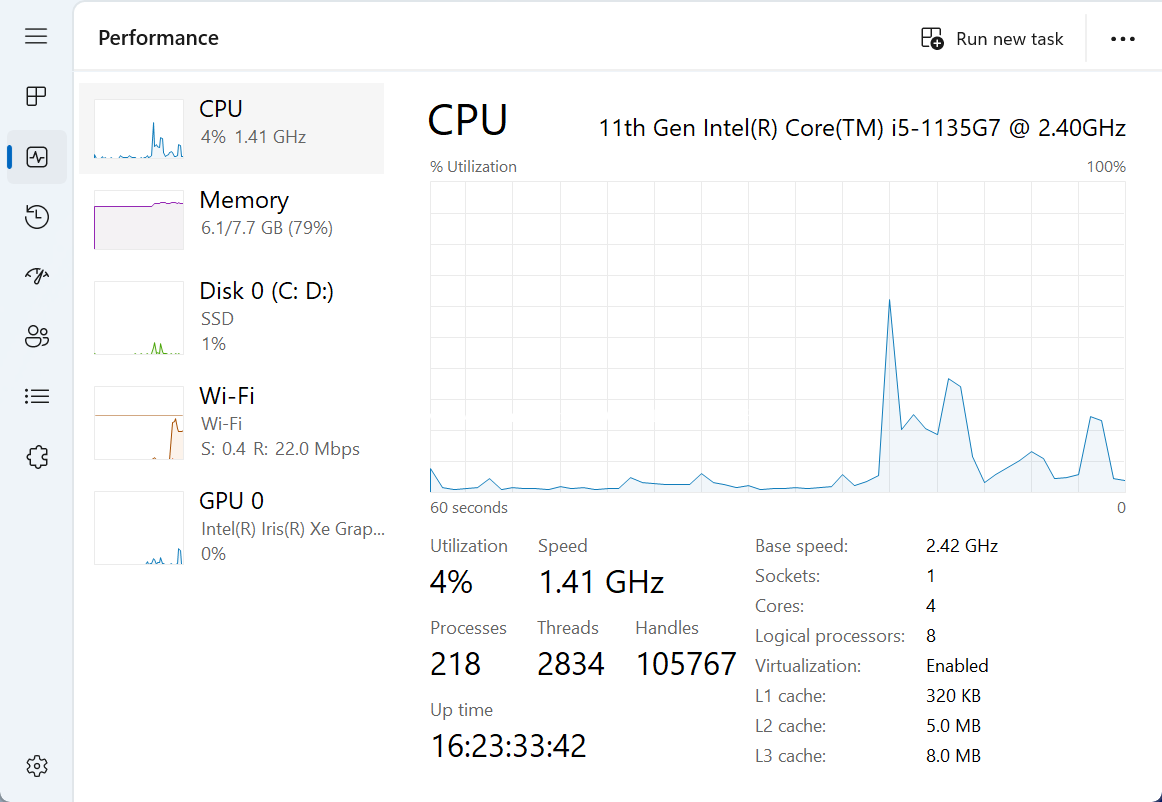Click the Wi-Fi throughput thumbnail graph
Image resolution: width=1162 pixels, height=802 pixels.
click(139, 423)
